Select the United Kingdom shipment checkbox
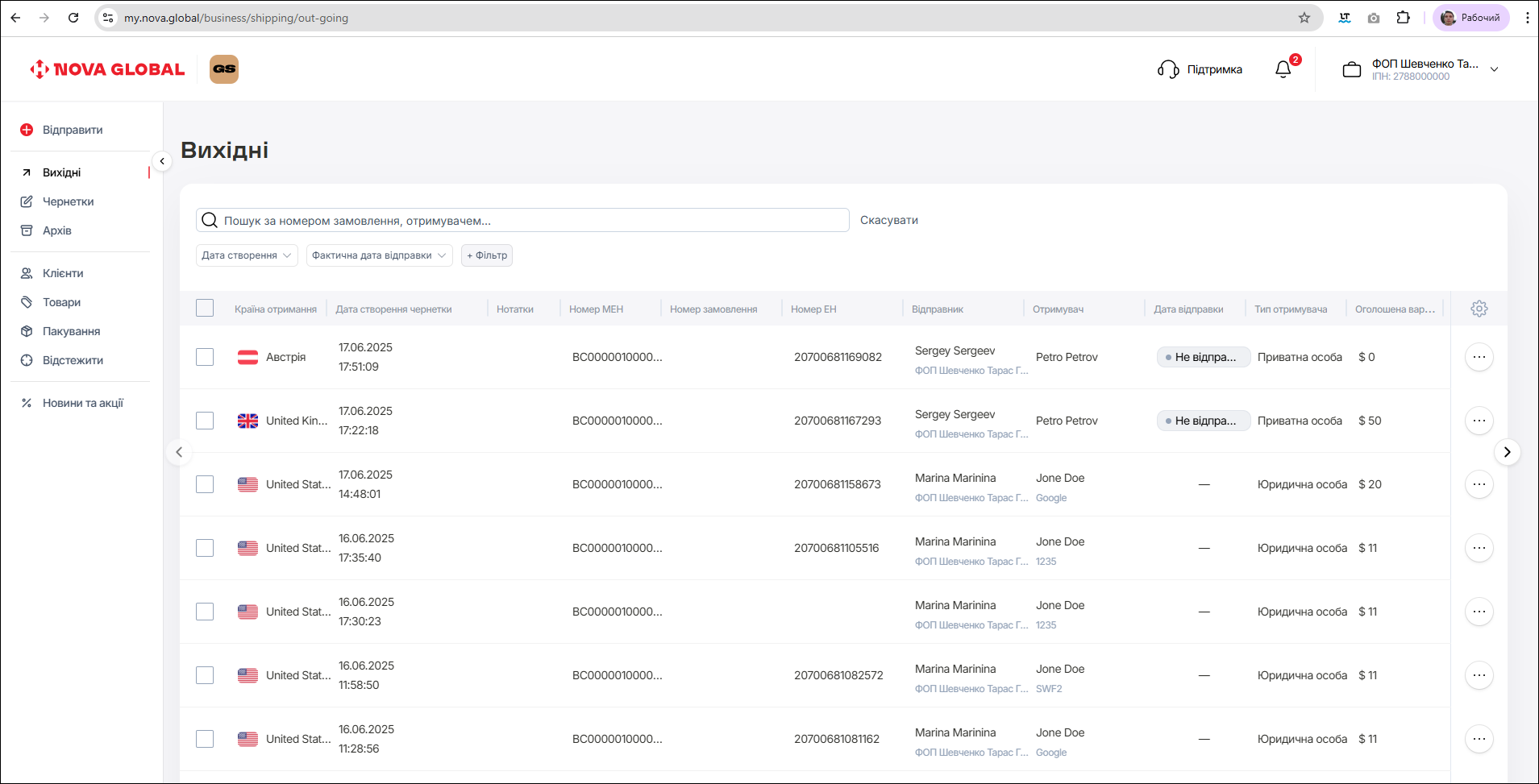This screenshot has height=784, width=1539. pyautogui.click(x=205, y=421)
